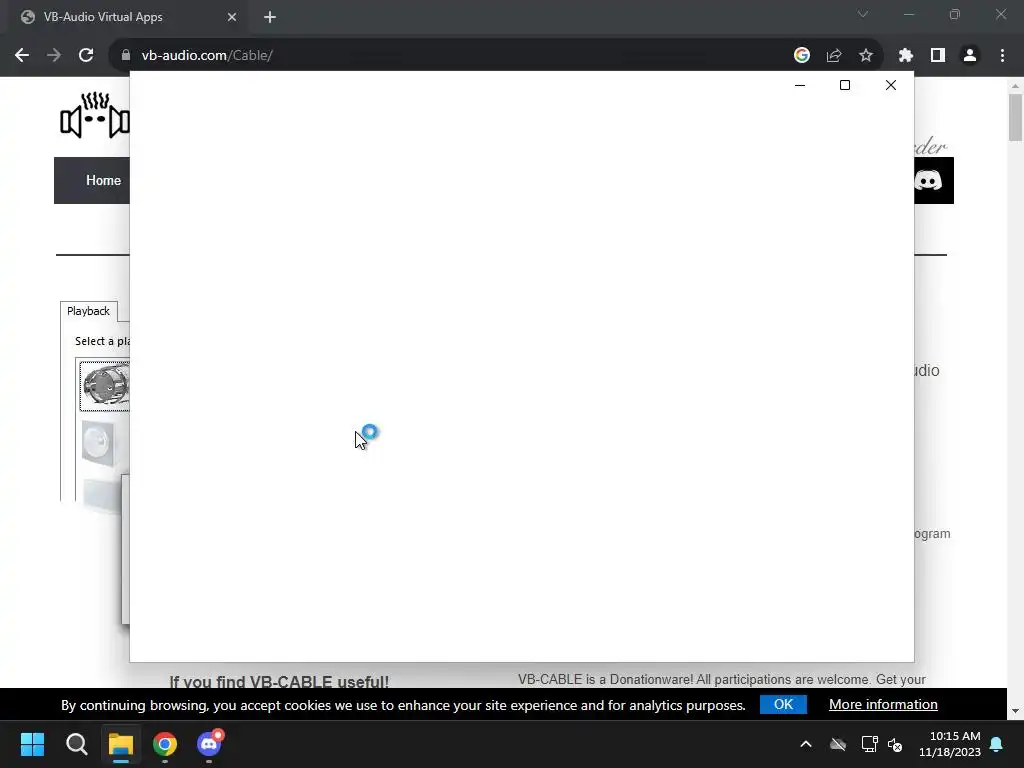Open Windows taskbar search
Screen dimensions: 1024x768
pyautogui.click(x=76, y=744)
